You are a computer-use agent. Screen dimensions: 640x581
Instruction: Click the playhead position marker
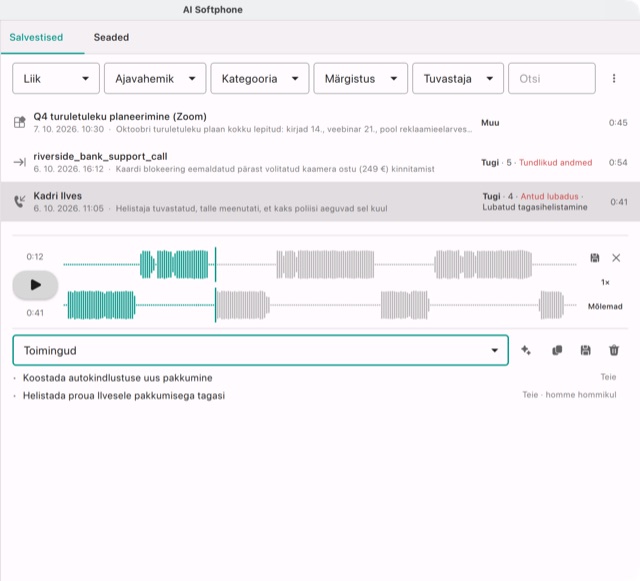point(215,285)
